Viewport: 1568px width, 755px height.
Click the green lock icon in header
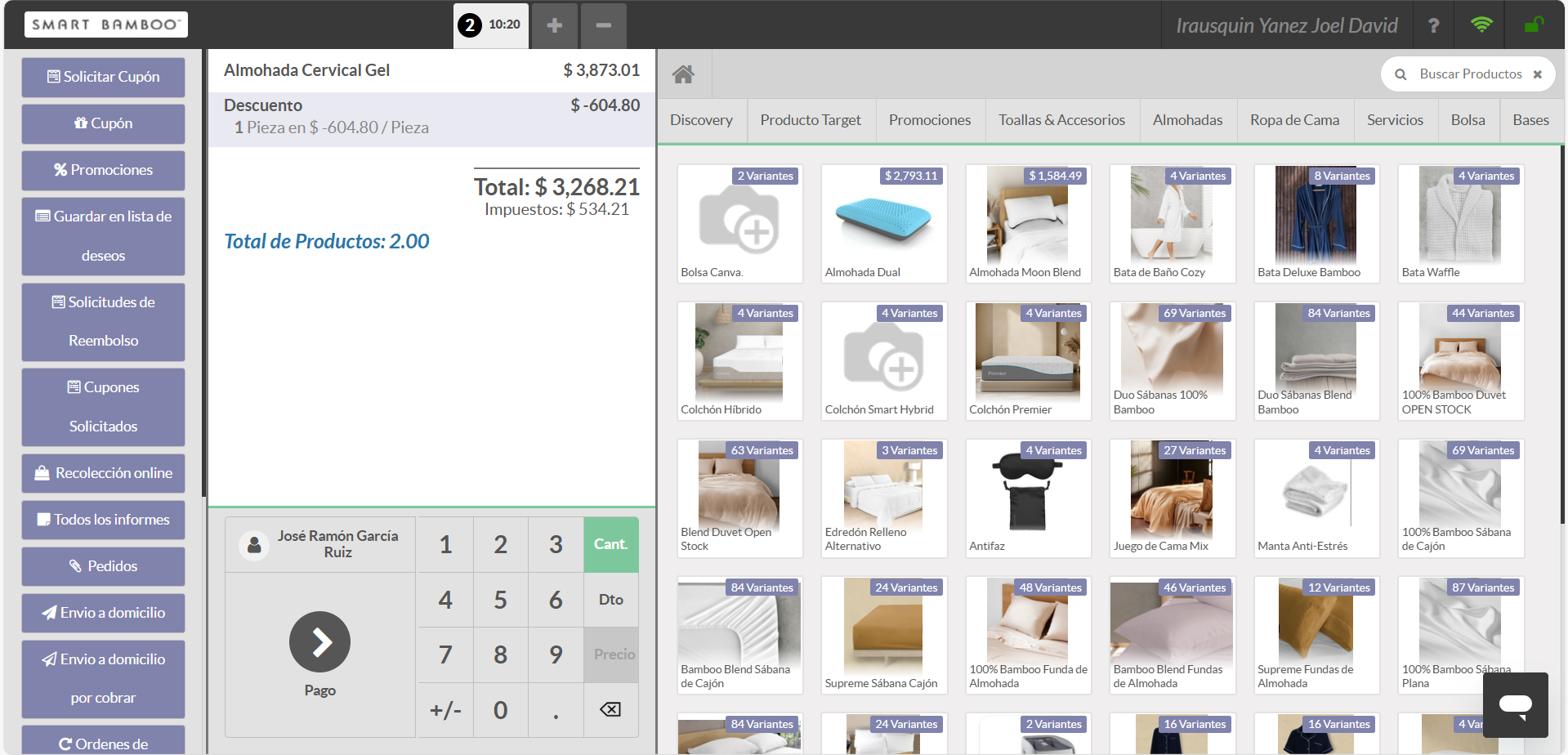(1534, 25)
